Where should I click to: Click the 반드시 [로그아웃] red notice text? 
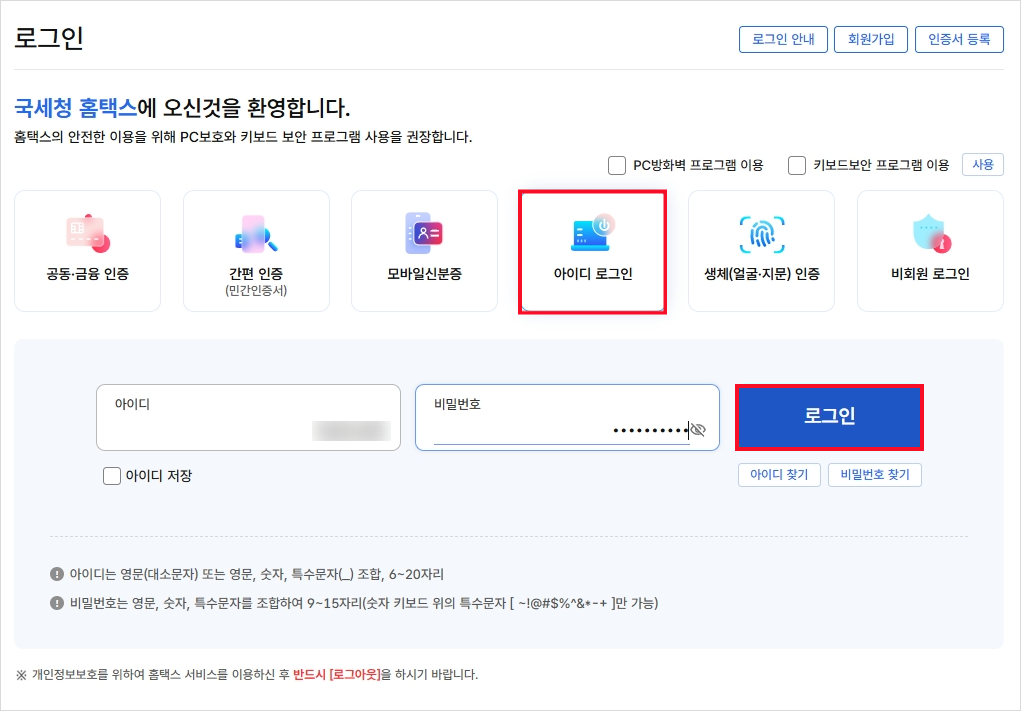click(337, 675)
